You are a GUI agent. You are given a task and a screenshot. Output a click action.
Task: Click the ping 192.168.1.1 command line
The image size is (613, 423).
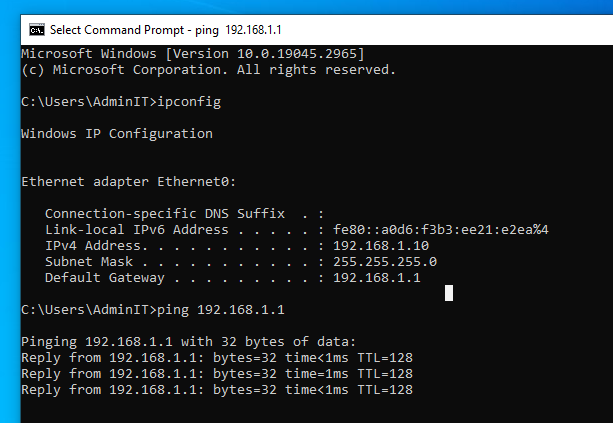(152, 310)
